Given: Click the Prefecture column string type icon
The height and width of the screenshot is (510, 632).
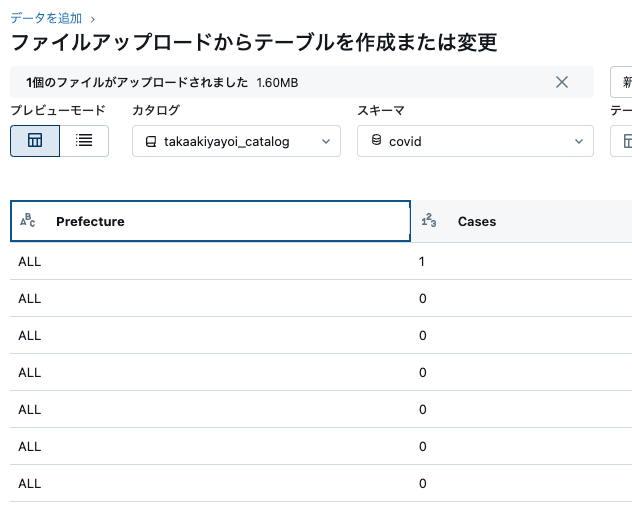Looking at the screenshot, I should 27,221.
